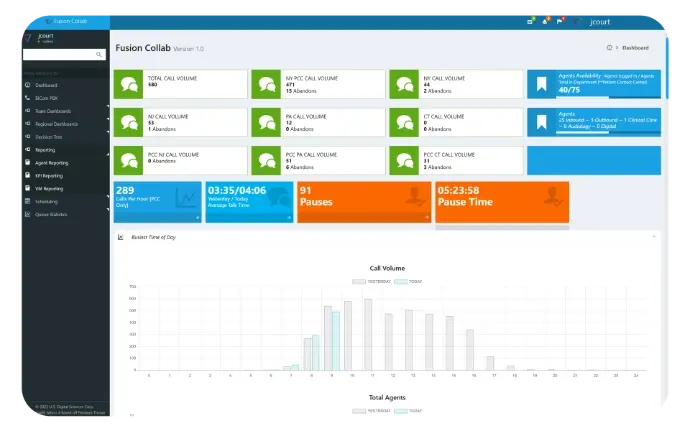Image resolution: width=690 pixels, height=431 pixels.
Task: Click the Agents Availability progress bar
Action: tap(608, 97)
